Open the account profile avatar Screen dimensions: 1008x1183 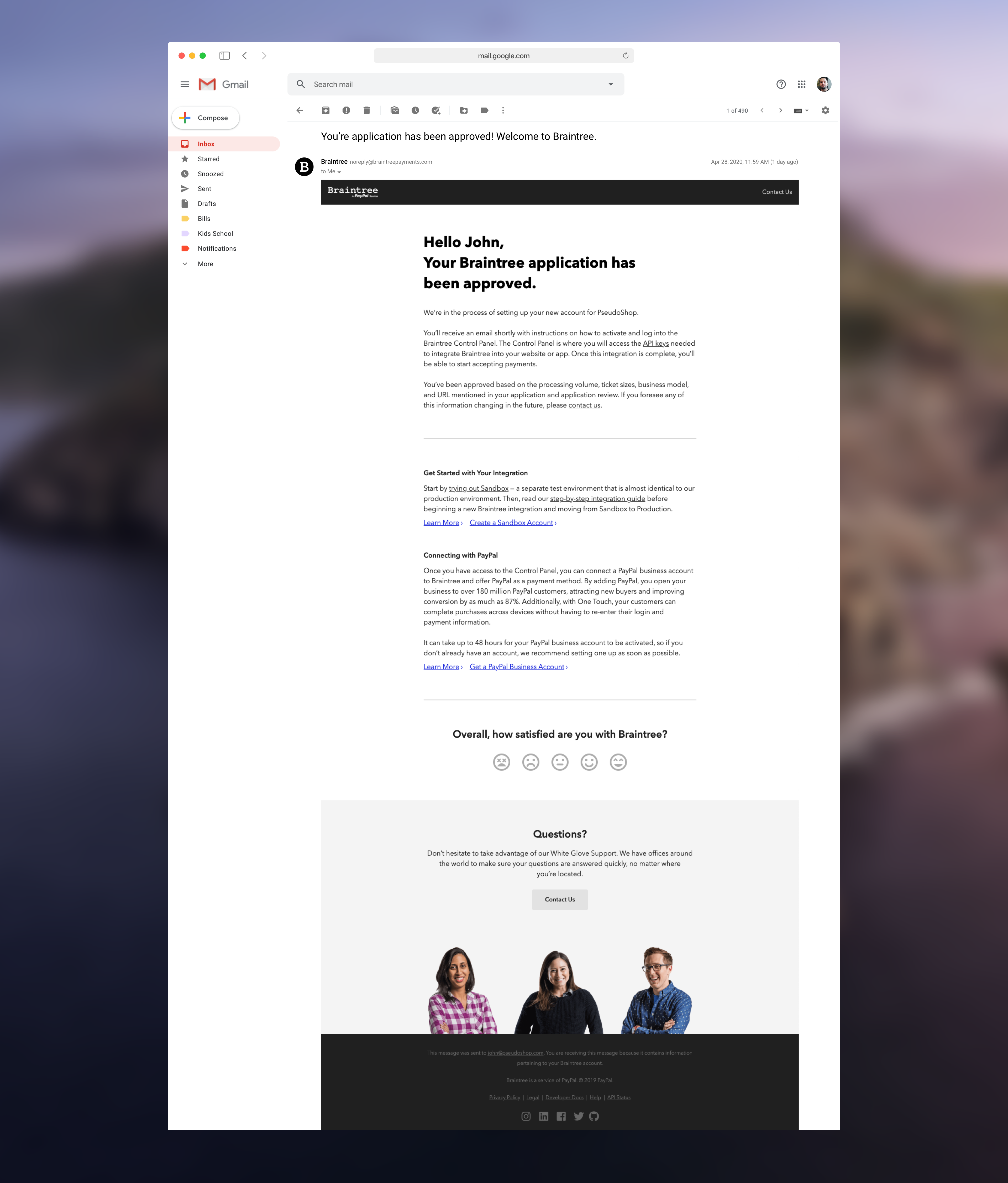tap(823, 85)
